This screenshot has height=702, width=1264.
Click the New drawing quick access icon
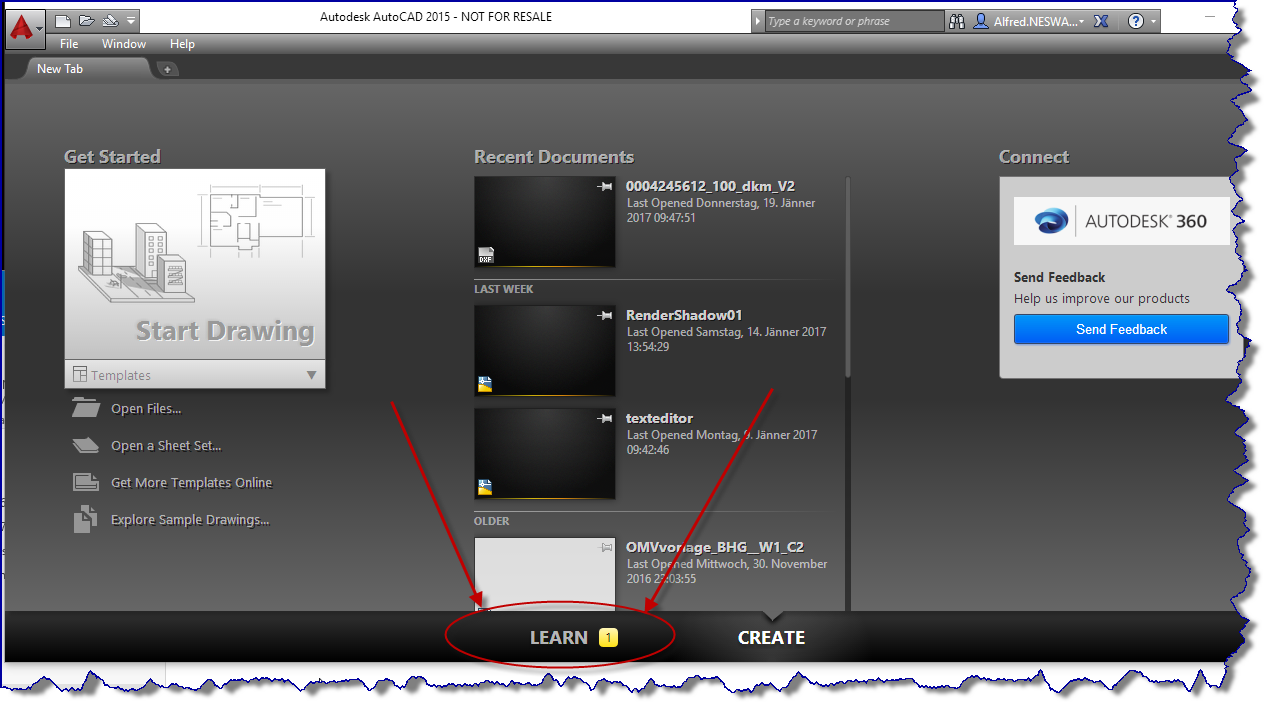point(63,20)
